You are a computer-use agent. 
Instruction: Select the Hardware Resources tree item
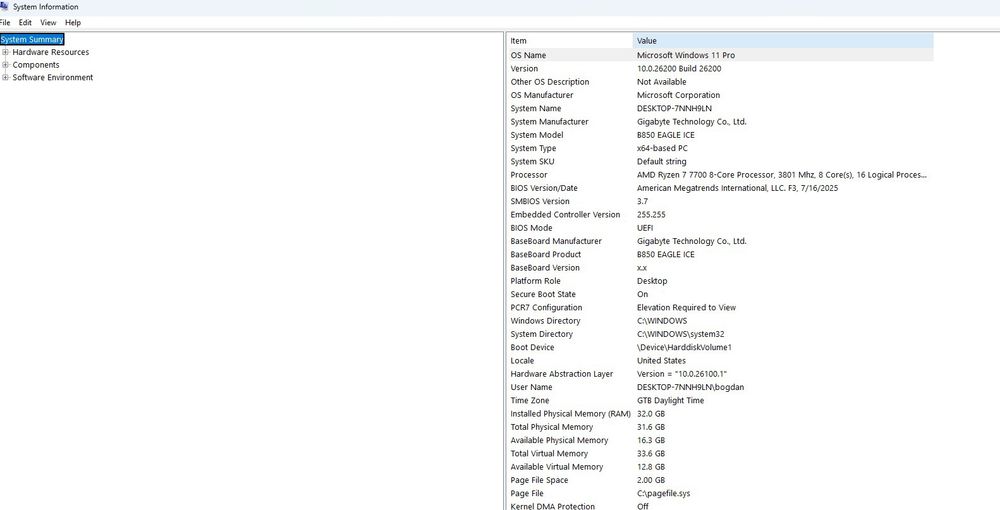coord(51,52)
